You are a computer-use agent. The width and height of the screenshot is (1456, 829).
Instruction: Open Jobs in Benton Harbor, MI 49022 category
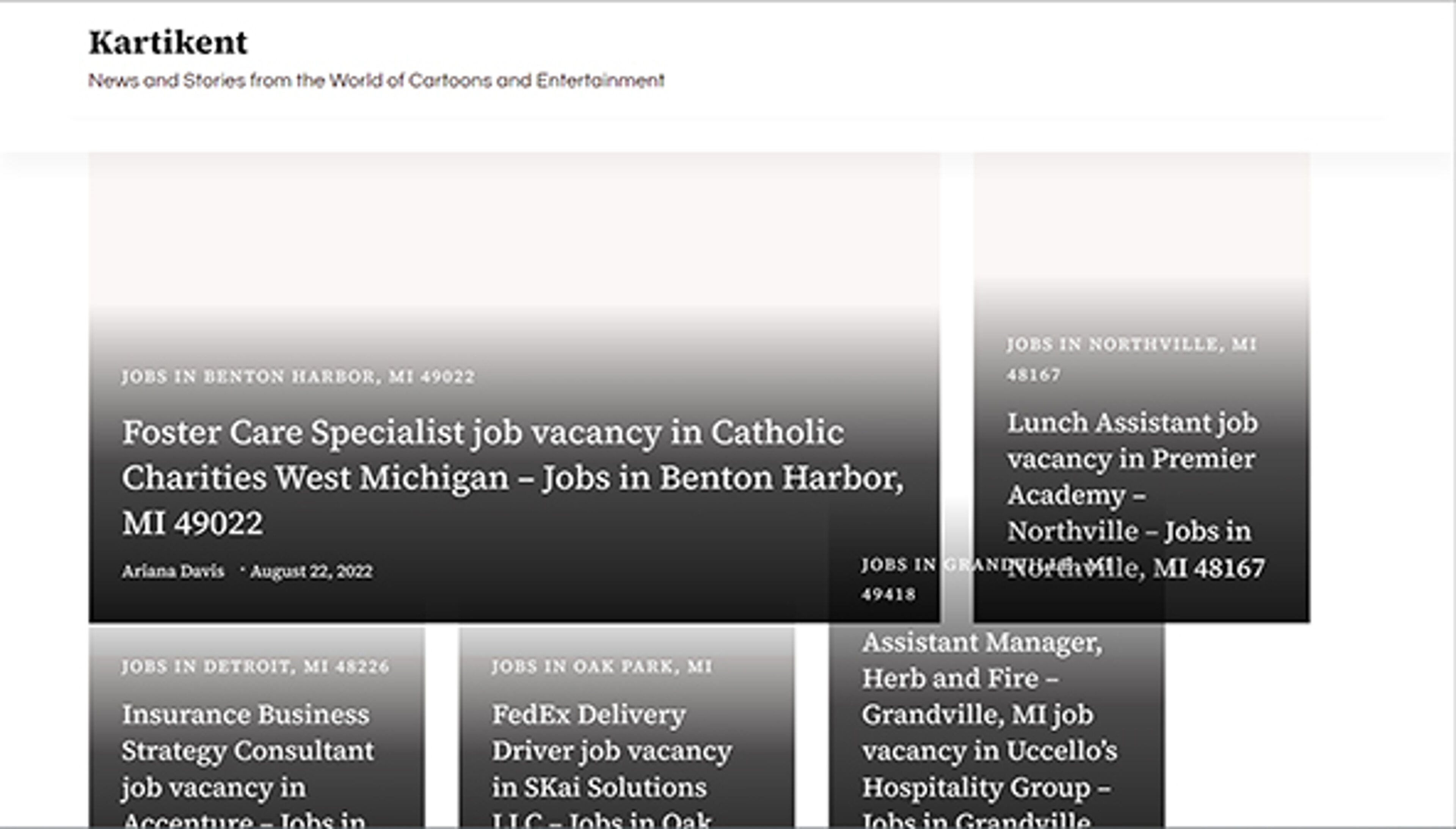coord(298,376)
